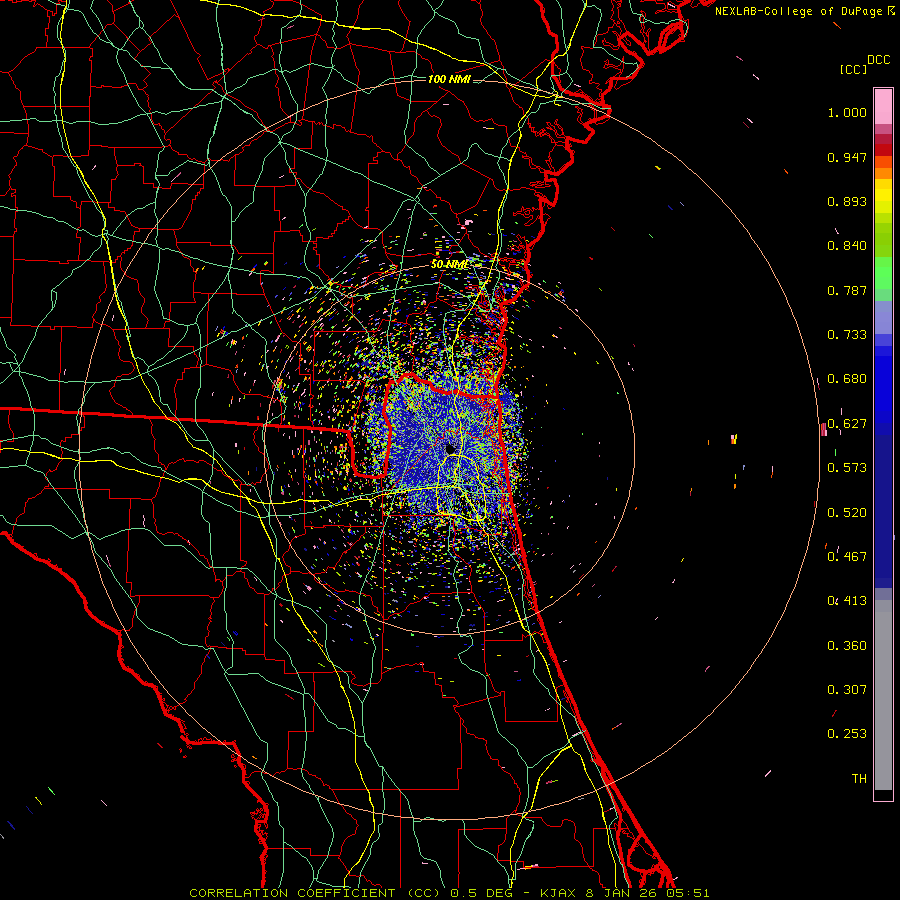The width and height of the screenshot is (900, 900).
Task: Click the CORRELATION COEFFICIENT (CC) product caption
Action: click(315, 893)
